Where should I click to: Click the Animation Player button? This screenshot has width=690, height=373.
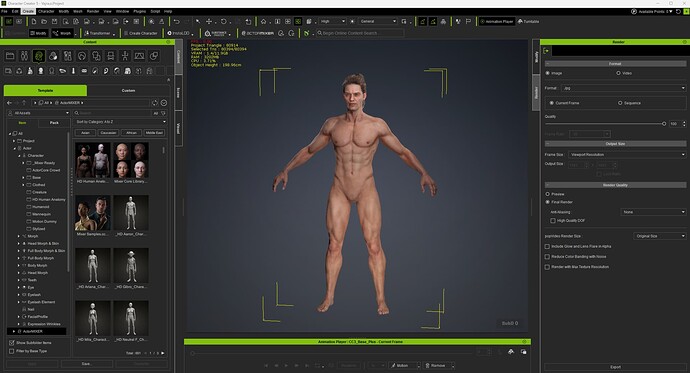coord(497,21)
